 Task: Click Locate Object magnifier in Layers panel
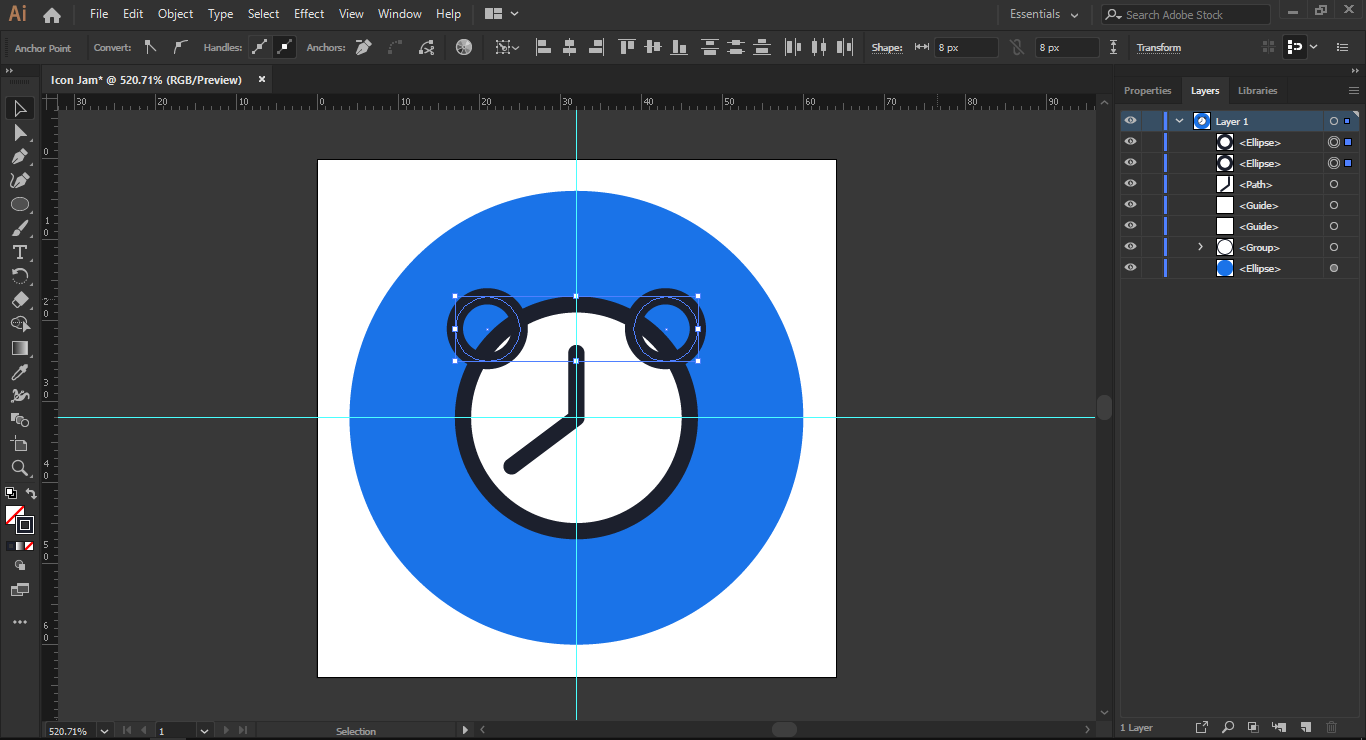pyautogui.click(x=1227, y=727)
